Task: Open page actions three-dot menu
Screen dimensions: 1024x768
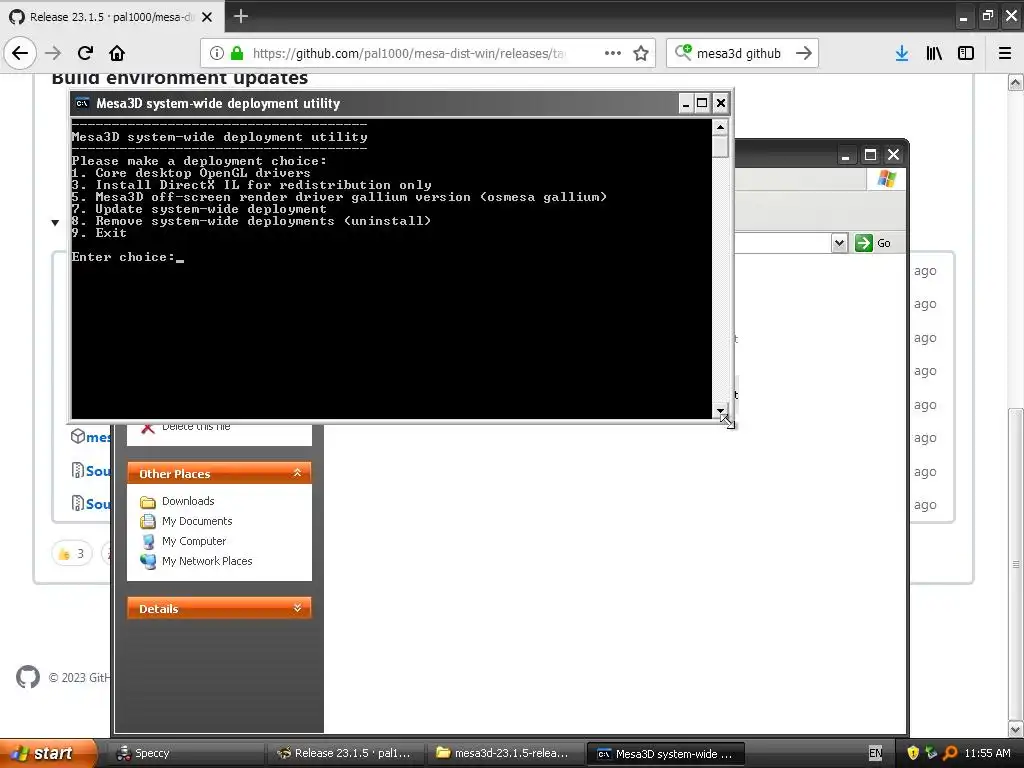Action: point(613,53)
